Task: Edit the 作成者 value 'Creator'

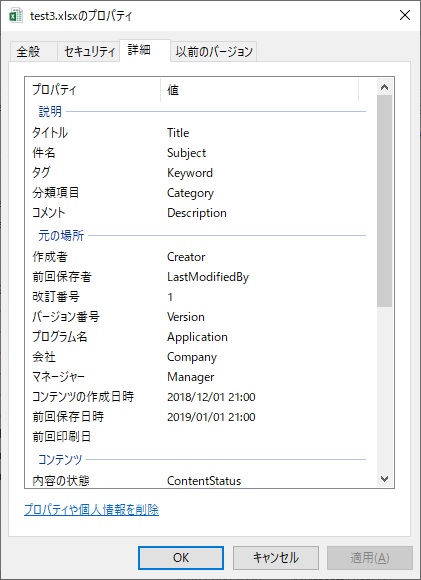Action: point(186,257)
